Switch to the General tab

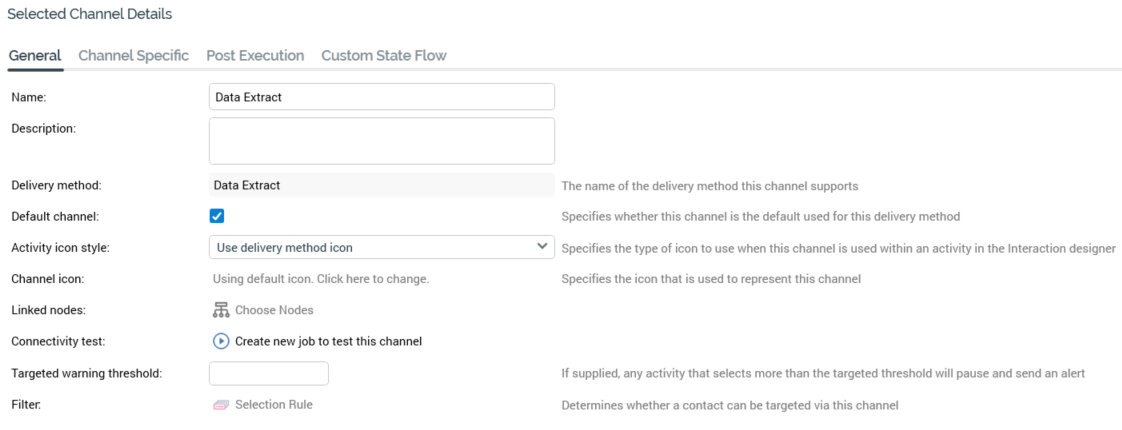pos(35,56)
